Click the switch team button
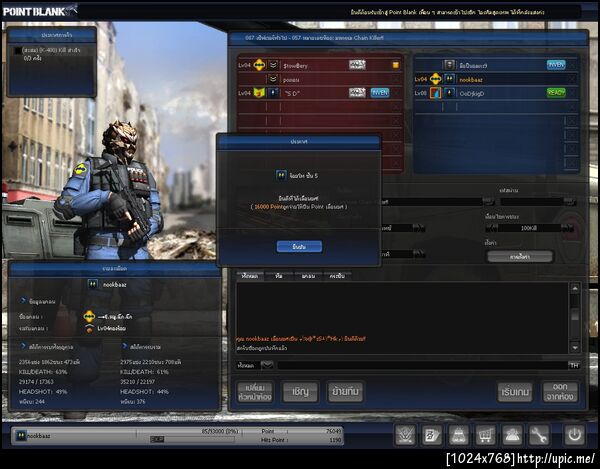This screenshot has width=600, height=469. [x=346, y=392]
